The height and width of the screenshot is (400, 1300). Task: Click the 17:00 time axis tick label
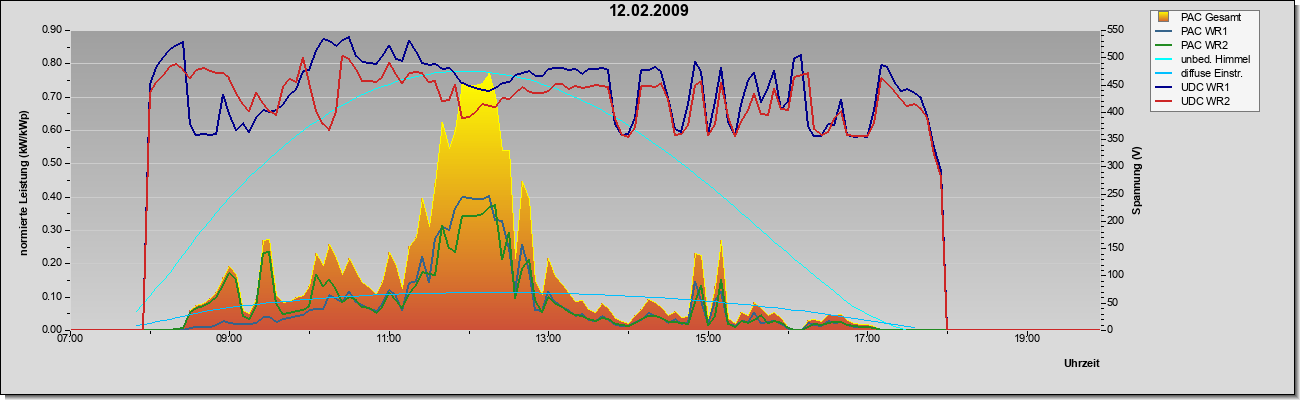867,340
